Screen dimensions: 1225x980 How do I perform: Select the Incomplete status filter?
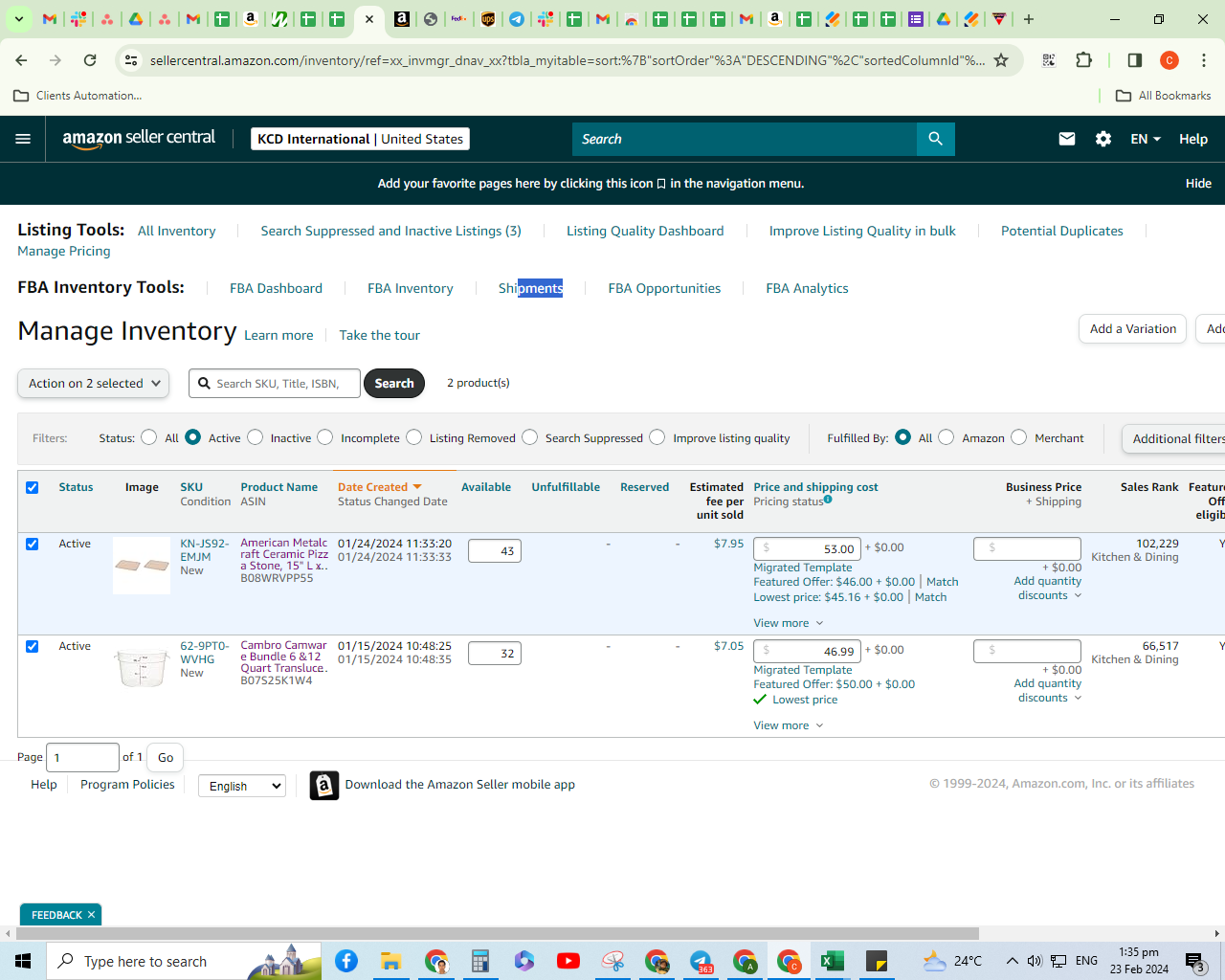pyautogui.click(x=325, y=437)
